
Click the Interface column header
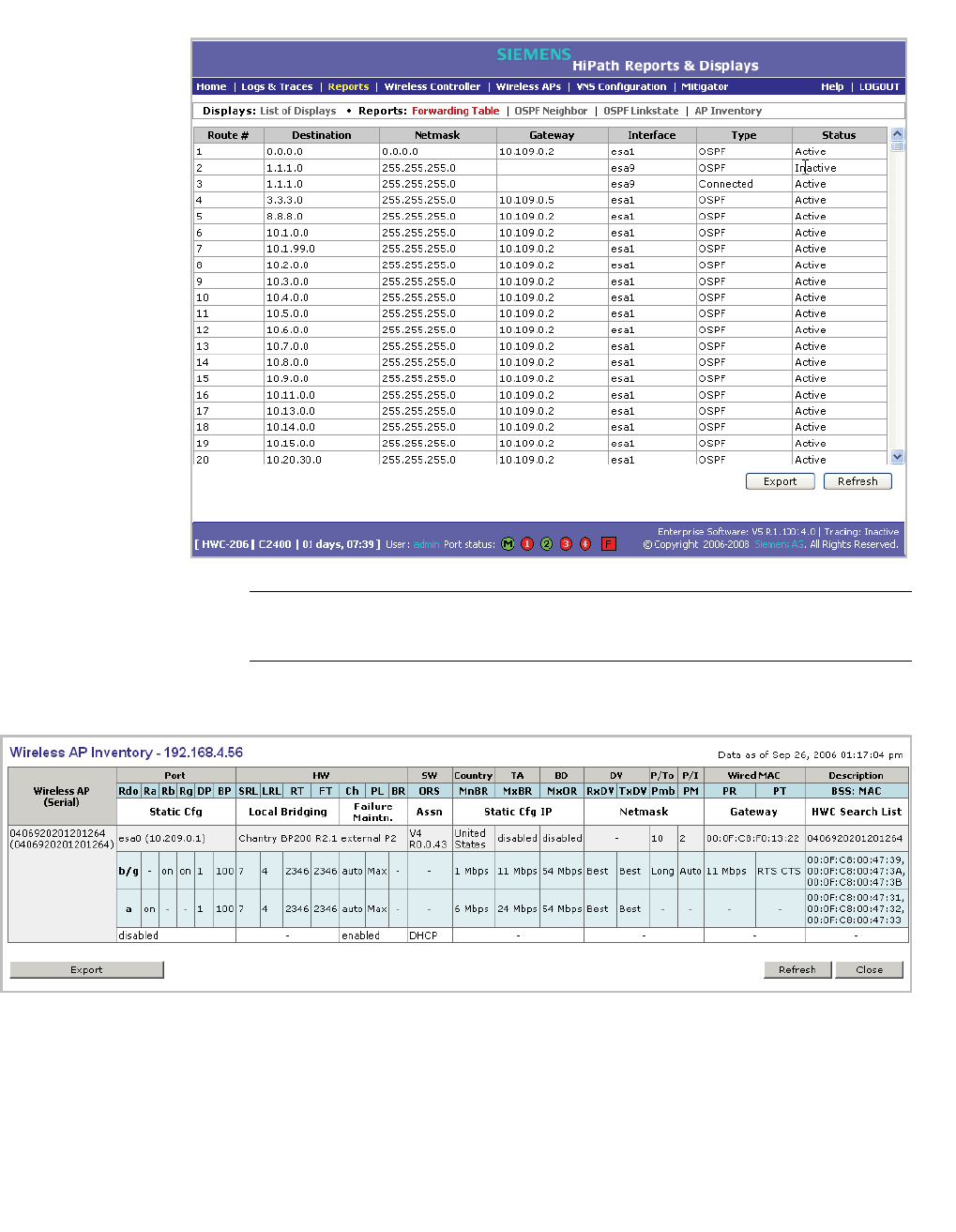tap(652, 135)
